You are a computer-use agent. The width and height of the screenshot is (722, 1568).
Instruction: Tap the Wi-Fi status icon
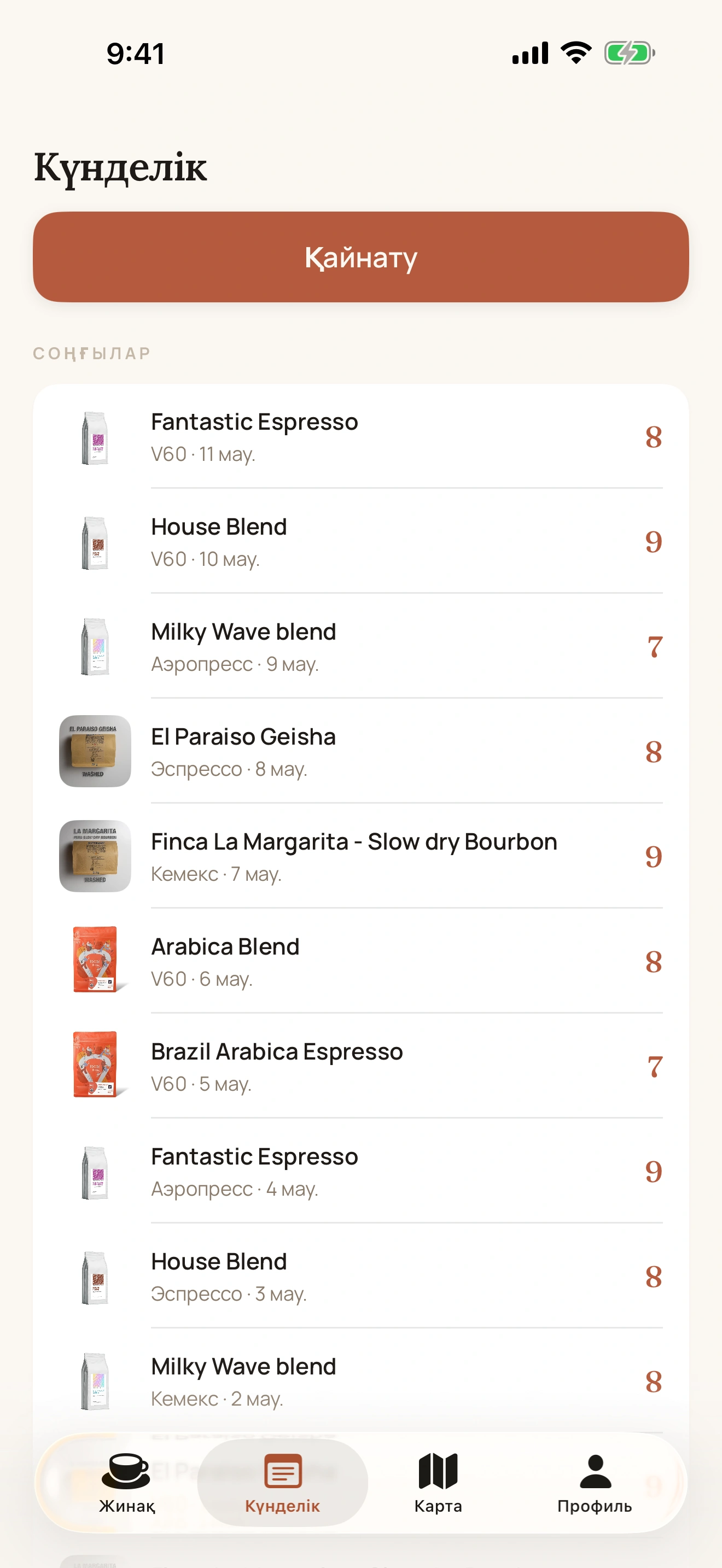click(576, 52)
